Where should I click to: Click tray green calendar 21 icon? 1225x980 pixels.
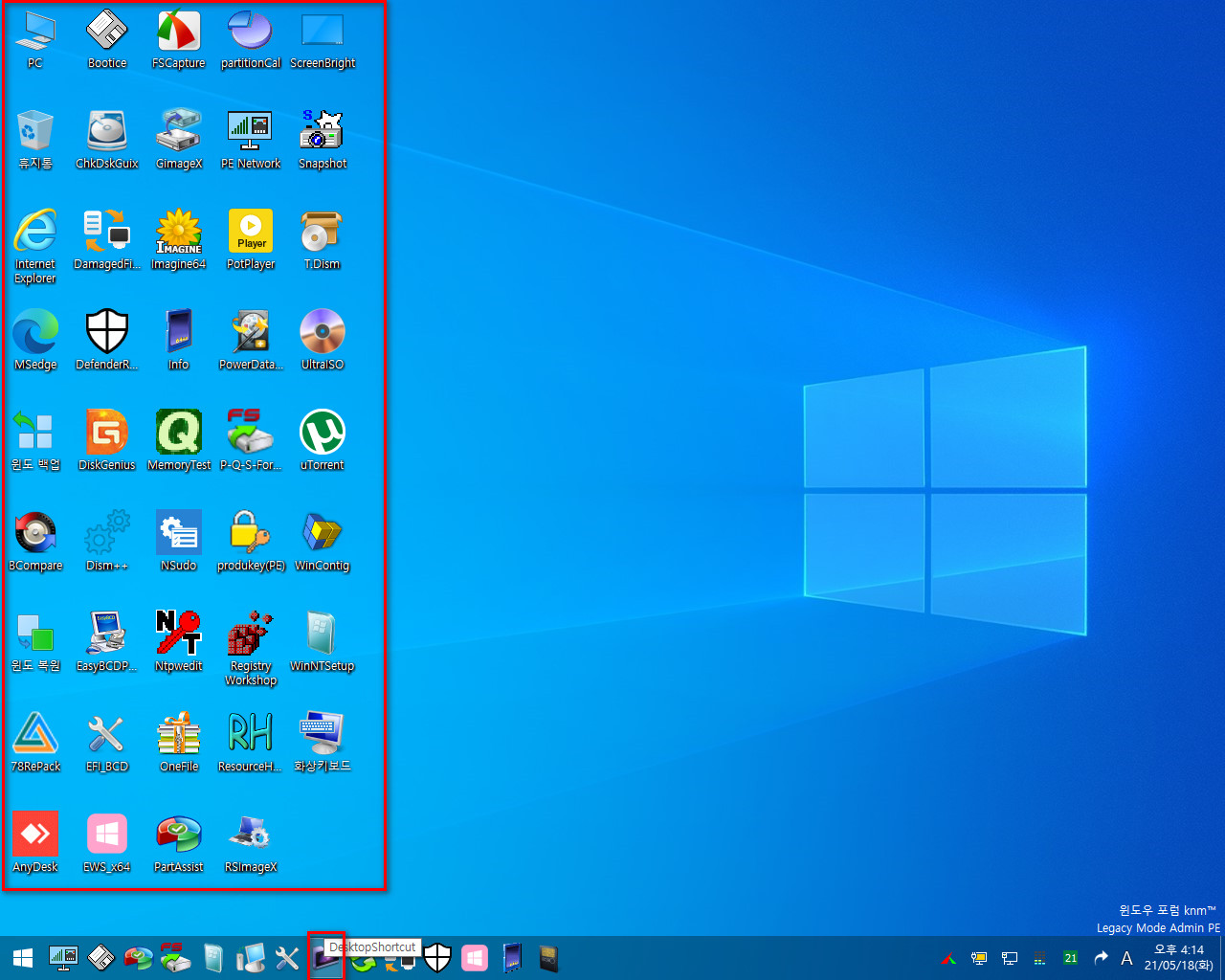(x=1070, y=958)
